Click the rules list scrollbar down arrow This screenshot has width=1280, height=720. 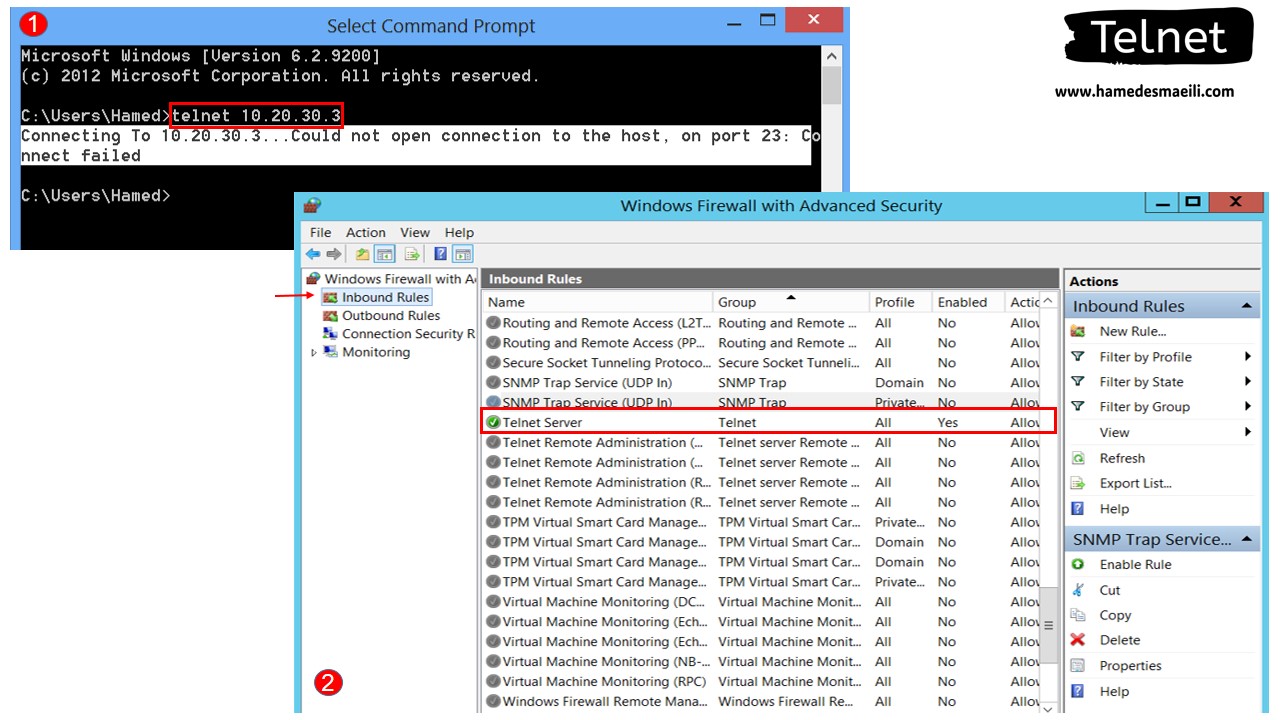tap(1048, 708)
